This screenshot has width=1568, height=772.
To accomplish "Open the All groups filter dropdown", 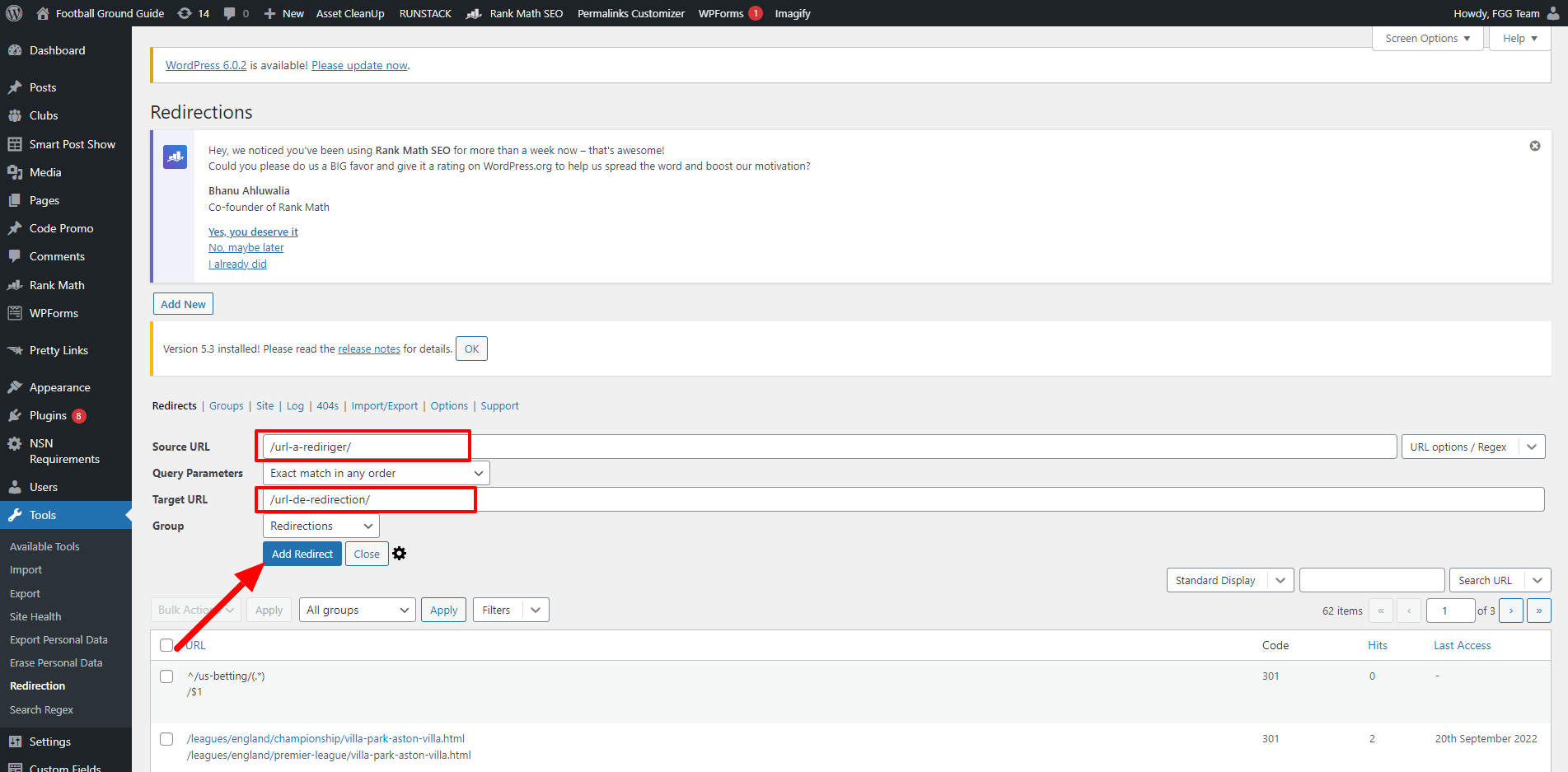I will point(357,610).
